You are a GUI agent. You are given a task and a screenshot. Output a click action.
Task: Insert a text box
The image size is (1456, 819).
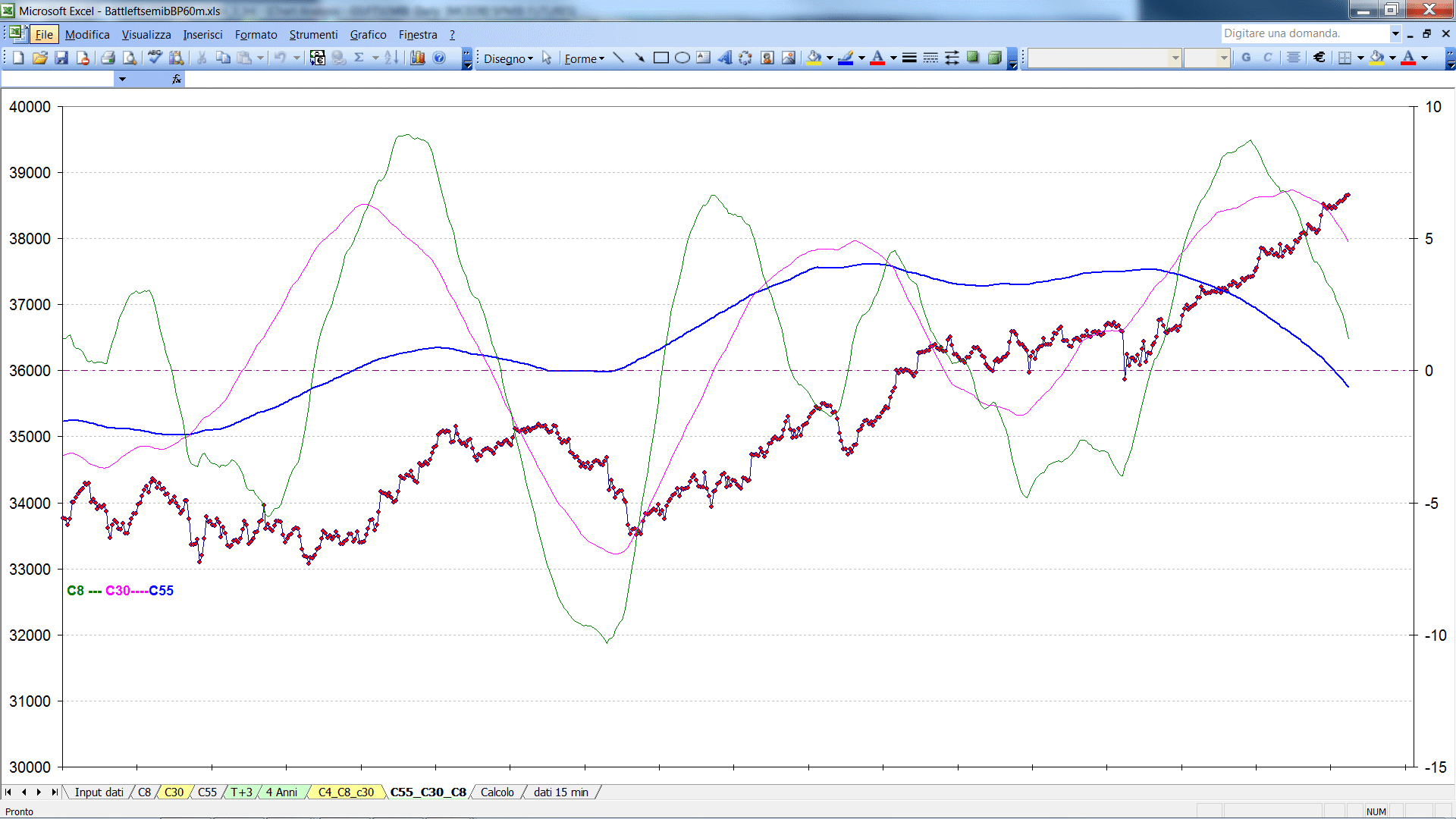tap(703, 58)
